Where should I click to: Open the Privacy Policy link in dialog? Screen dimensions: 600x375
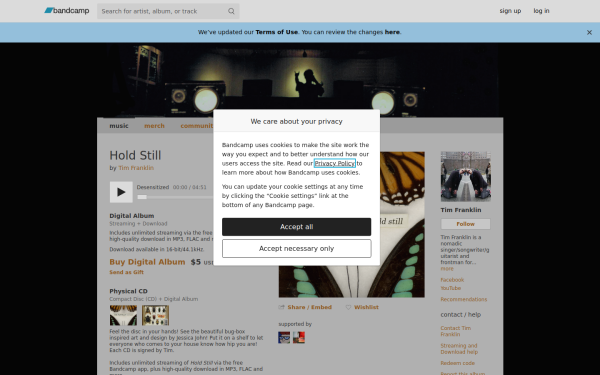pyautogui.click(x=334, y=163)
